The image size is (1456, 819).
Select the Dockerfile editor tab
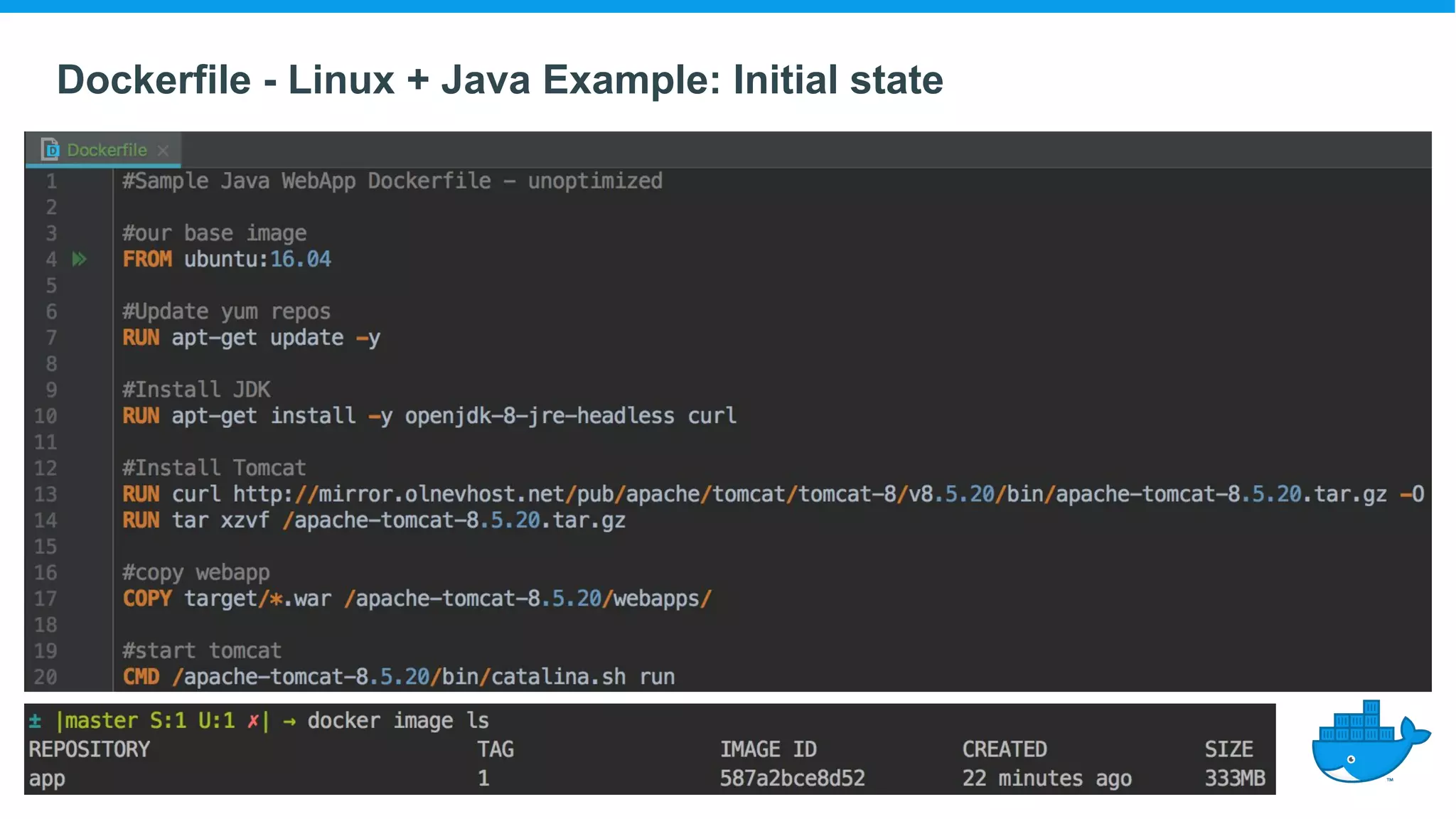(103, 150)
